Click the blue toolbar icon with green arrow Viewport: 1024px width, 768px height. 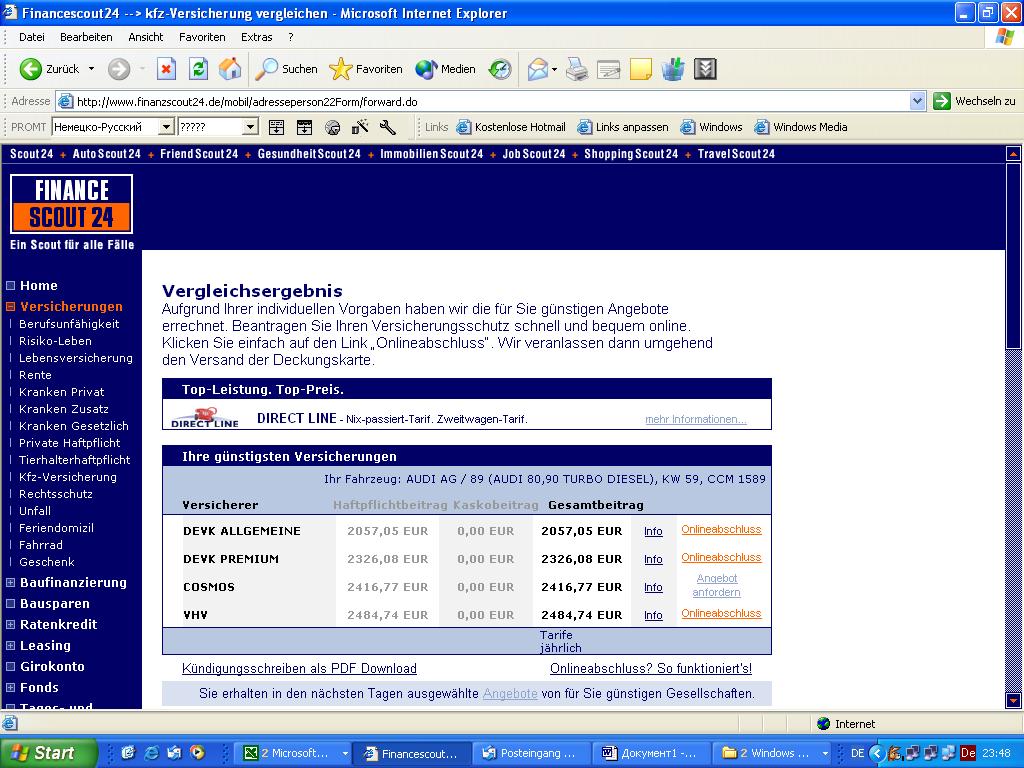(673, 69)
